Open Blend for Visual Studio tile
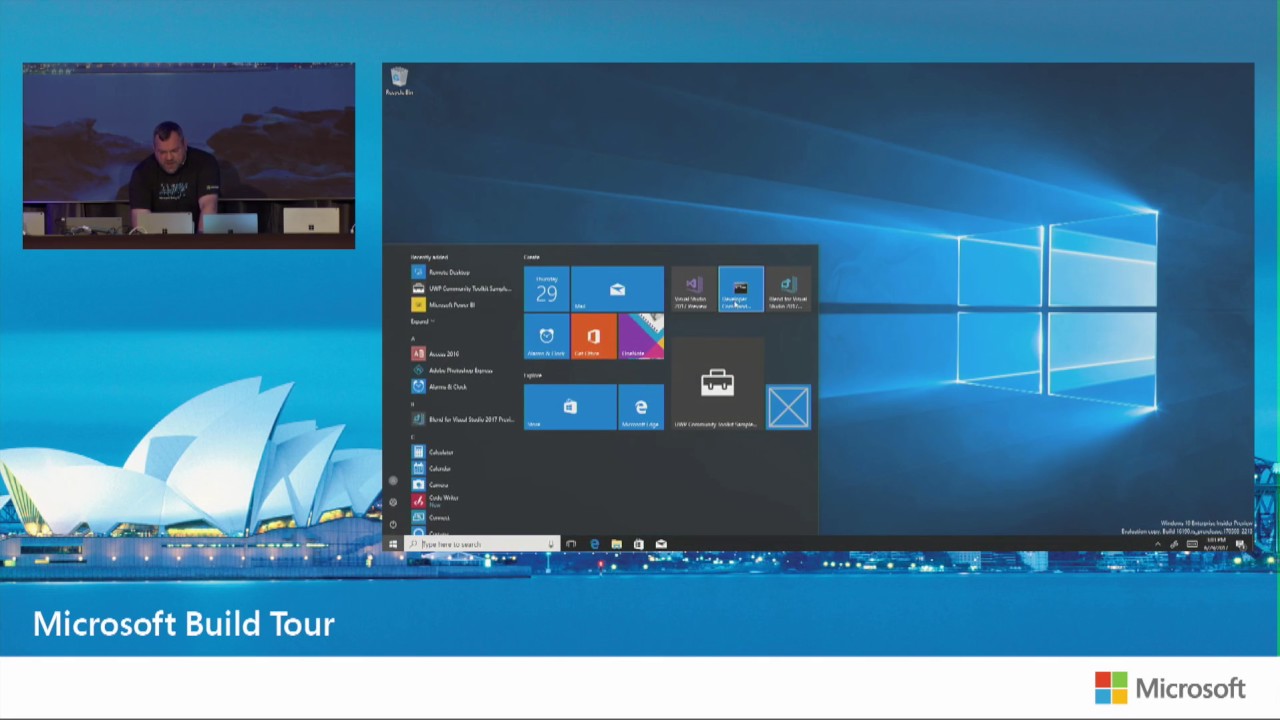 click(x=788, y=289)
